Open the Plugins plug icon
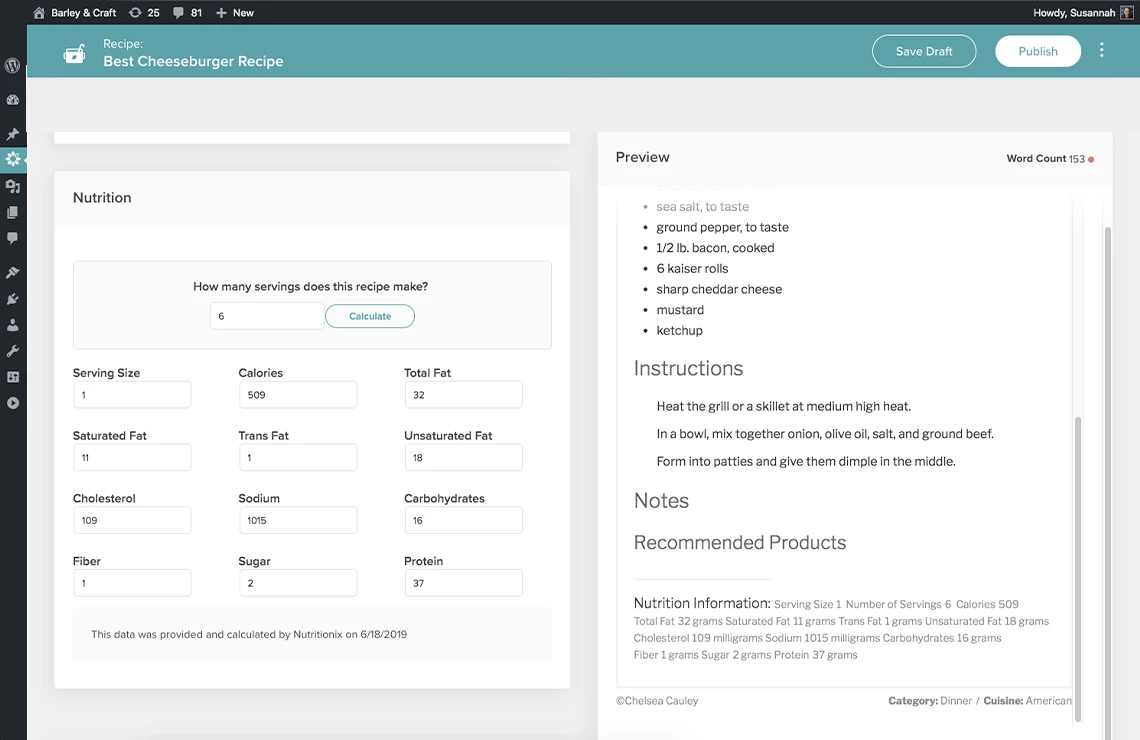 coord(12,299)
